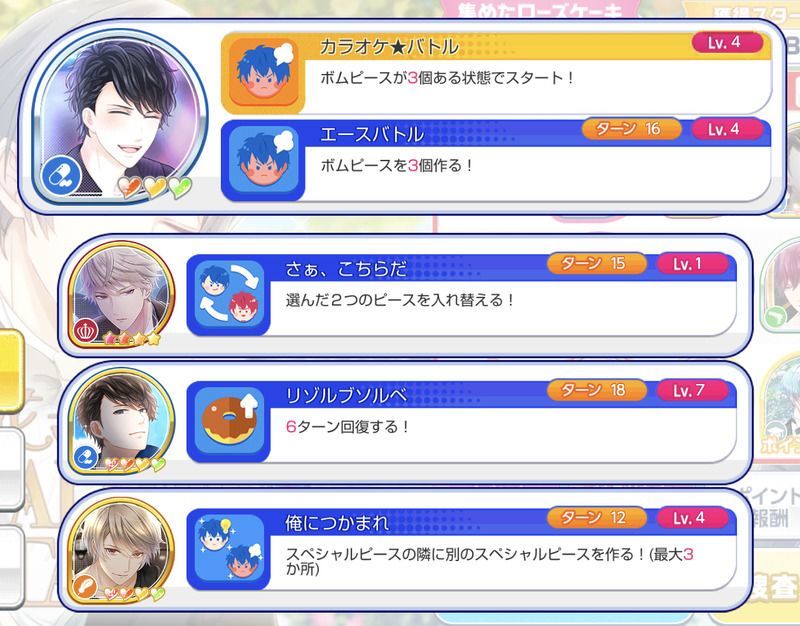Image resolution: width=800 pixels, height=626 pixels.
Task: Click the pill badge on the main character portrait
Action: click(62, 176)
